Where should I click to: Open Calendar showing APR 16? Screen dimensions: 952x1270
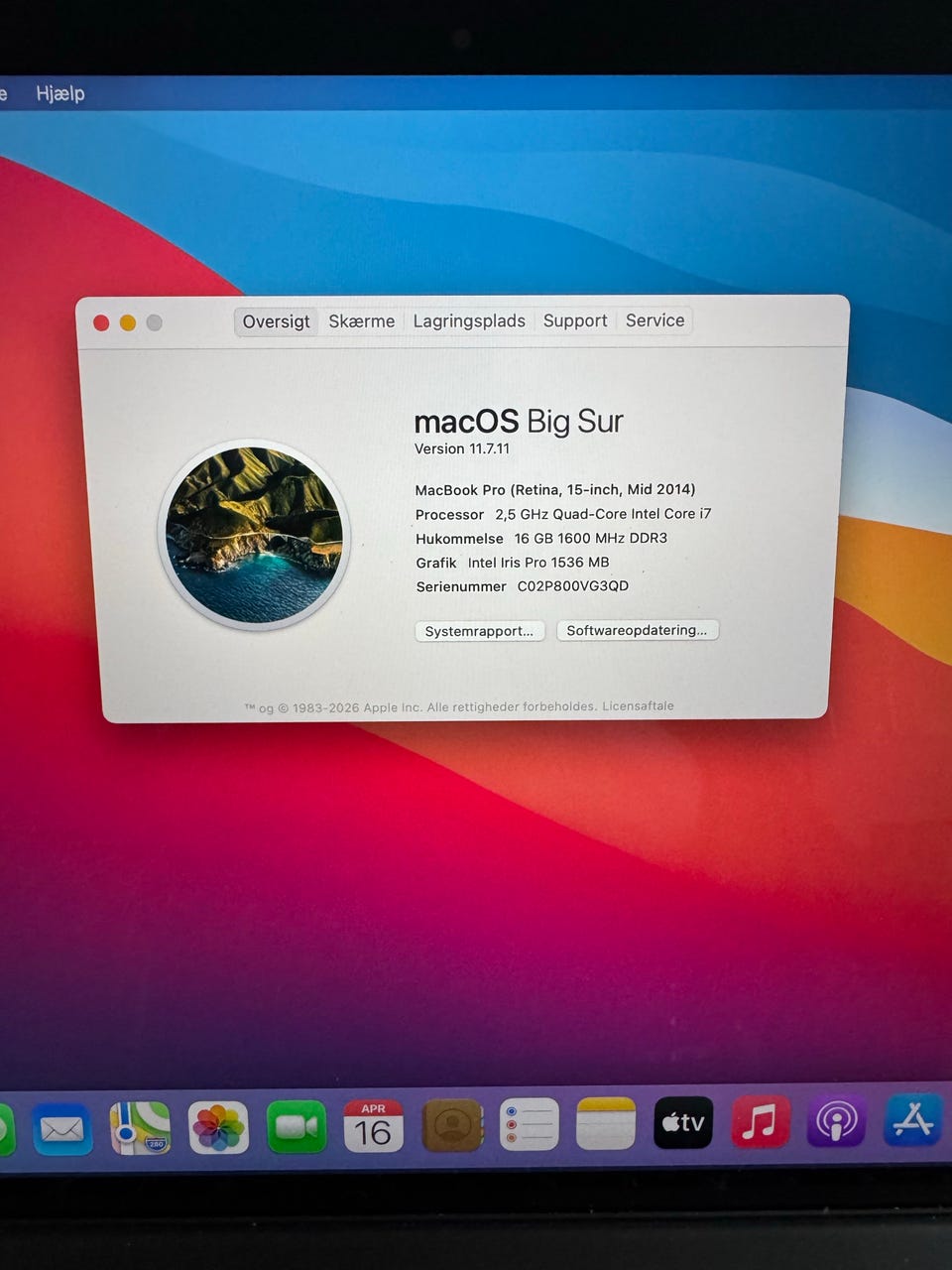[x=373, y=1126]
